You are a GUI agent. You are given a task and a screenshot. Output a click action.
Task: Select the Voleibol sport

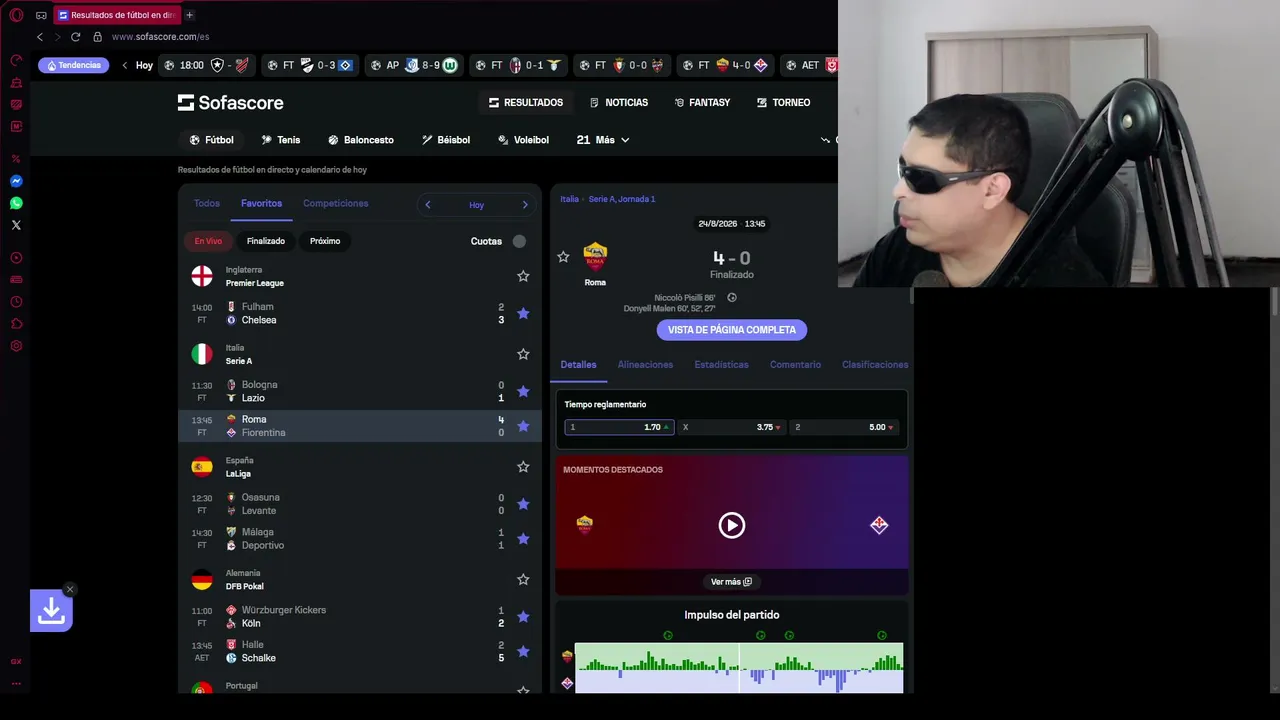[523, 140]
